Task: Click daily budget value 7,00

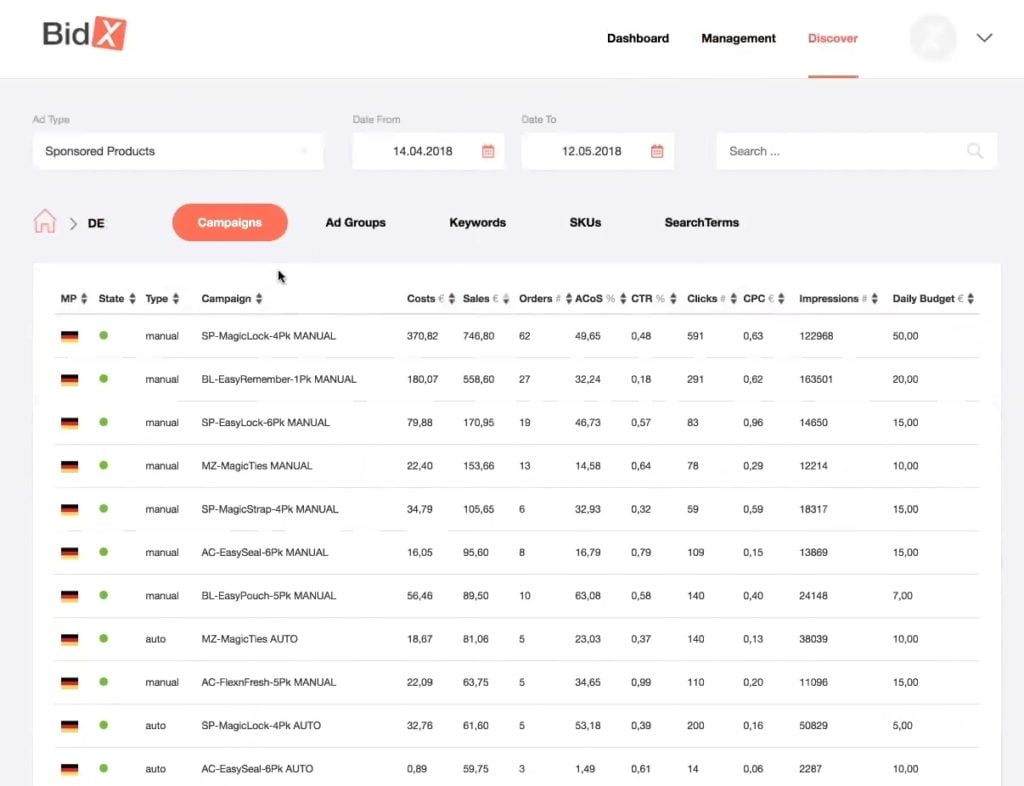Action: [903, 596]
